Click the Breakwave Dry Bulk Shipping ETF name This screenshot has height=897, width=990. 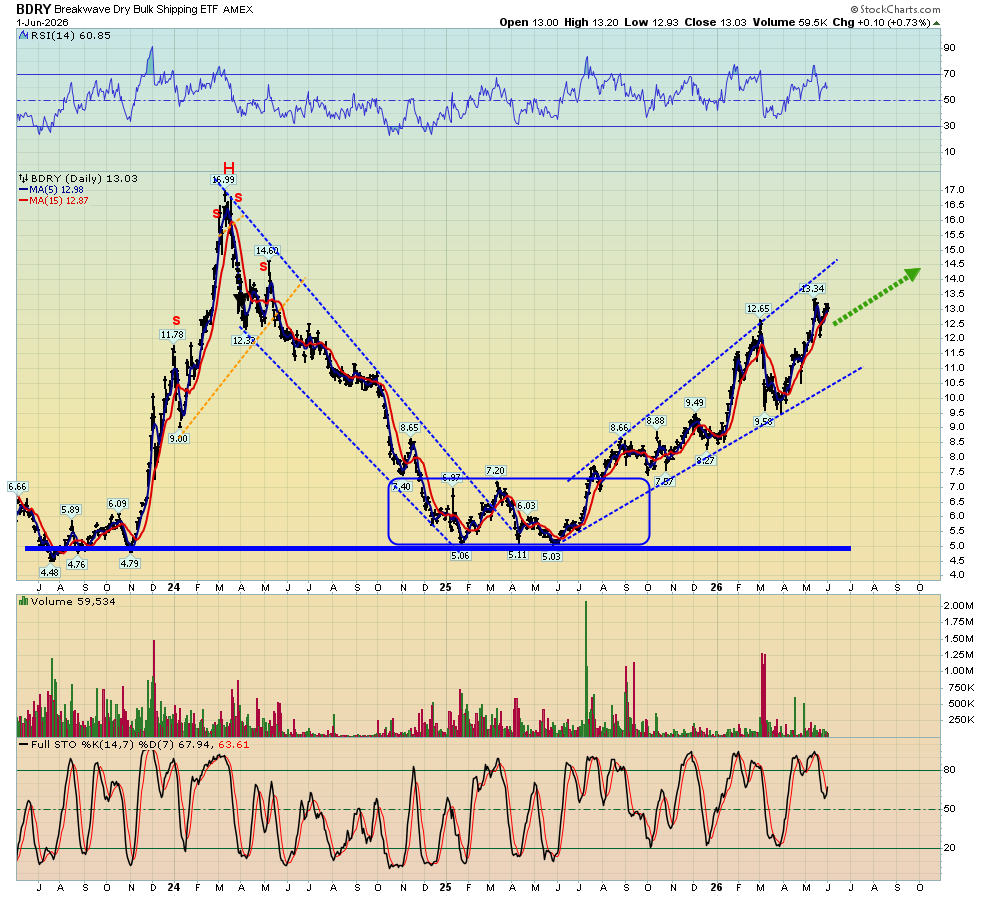click(136, 9)
